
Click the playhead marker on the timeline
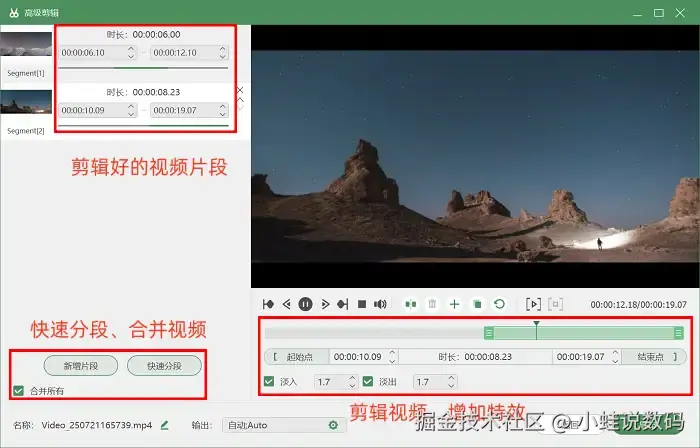tap(537, 324)
